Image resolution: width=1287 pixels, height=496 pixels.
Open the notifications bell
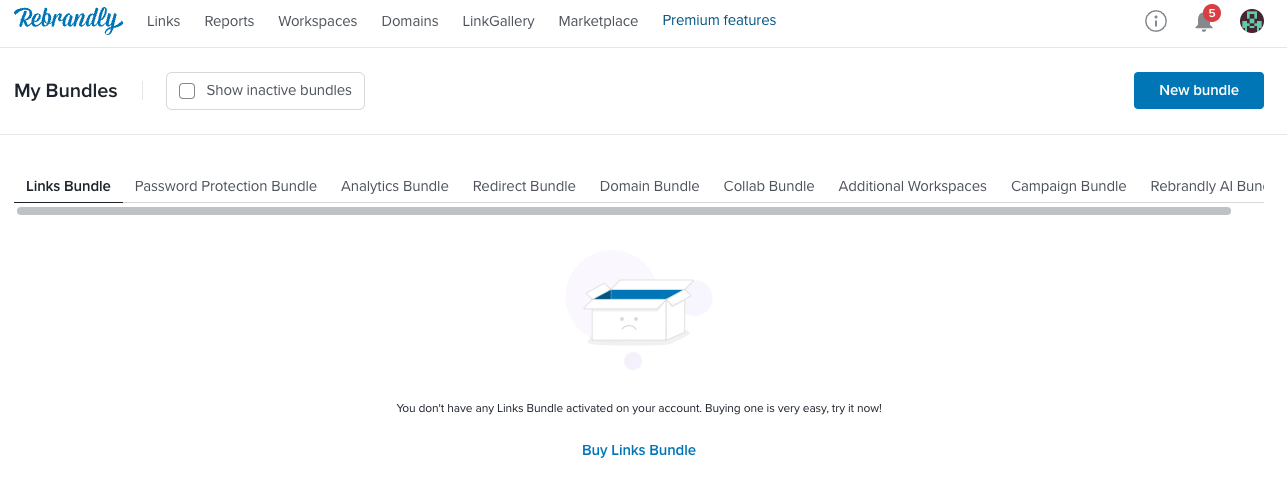point(1205,21)
